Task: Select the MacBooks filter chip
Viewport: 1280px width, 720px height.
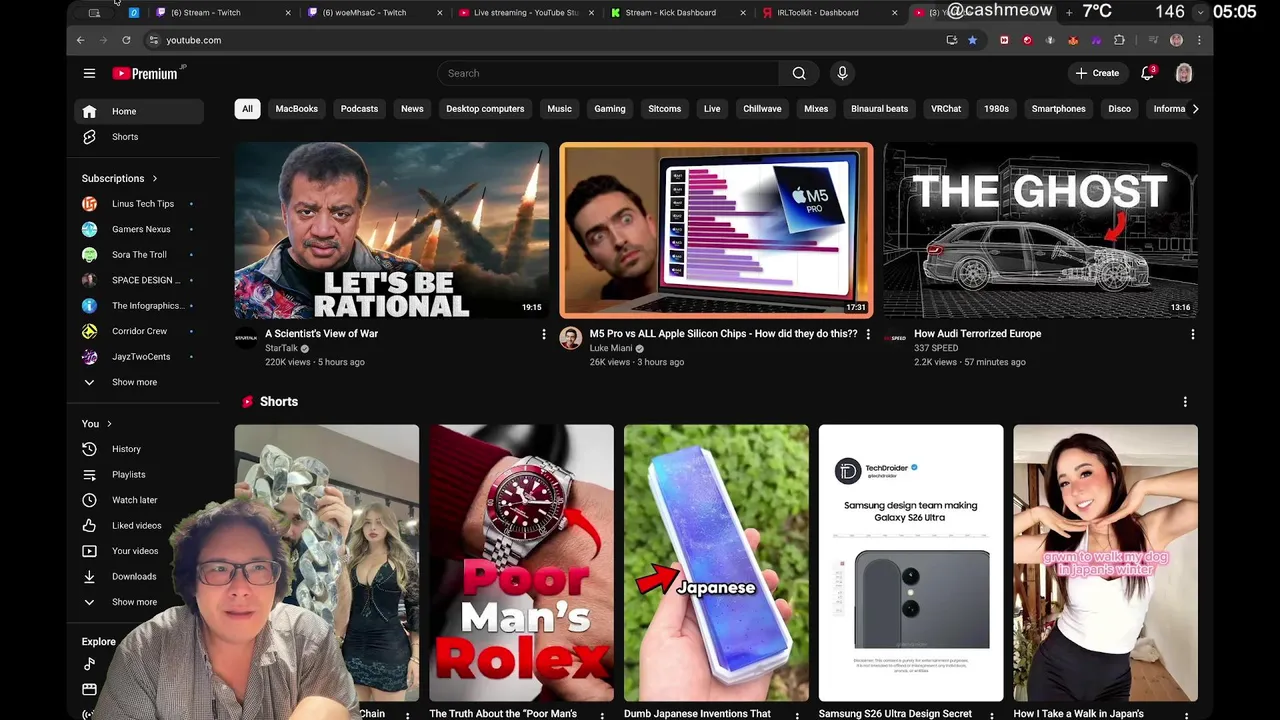Action: [x=297, y=109]
